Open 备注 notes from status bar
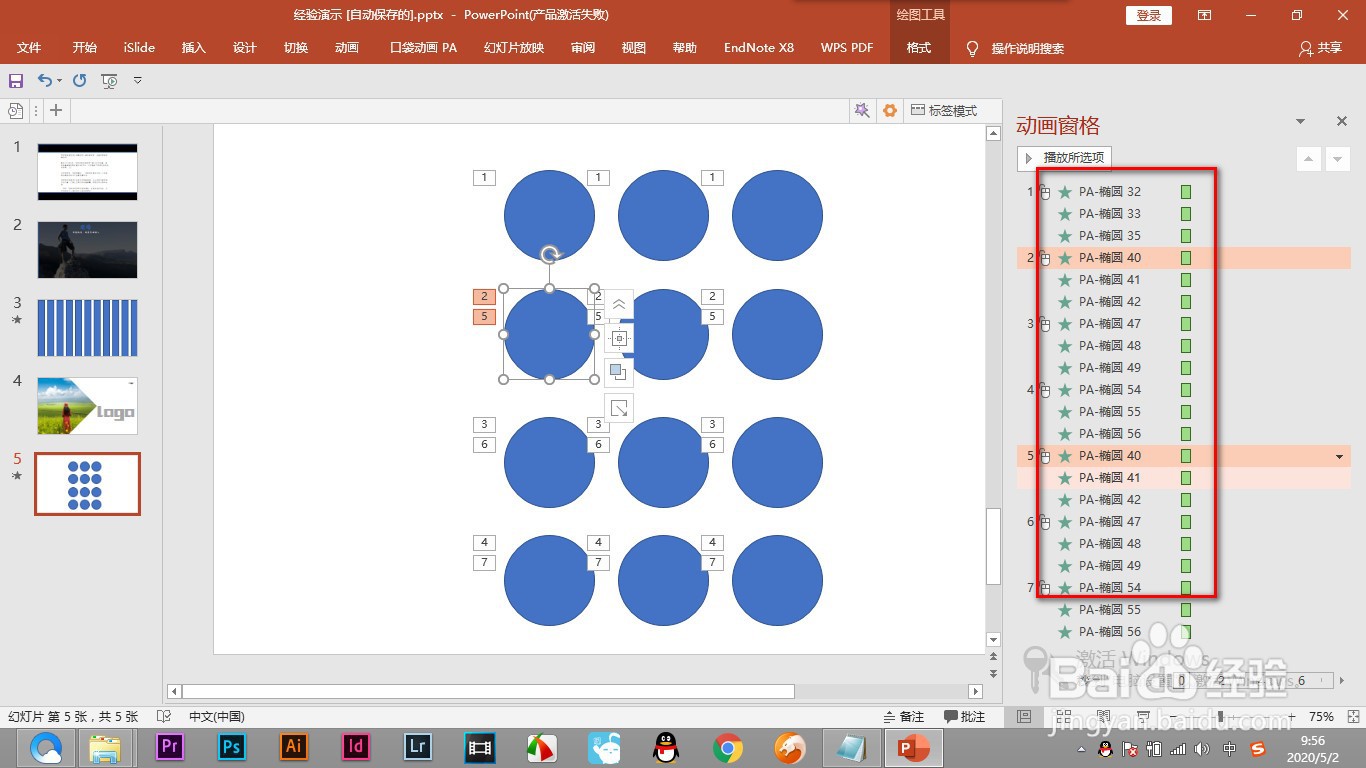This screenshot has height=768, width=1366. (904, 717)
